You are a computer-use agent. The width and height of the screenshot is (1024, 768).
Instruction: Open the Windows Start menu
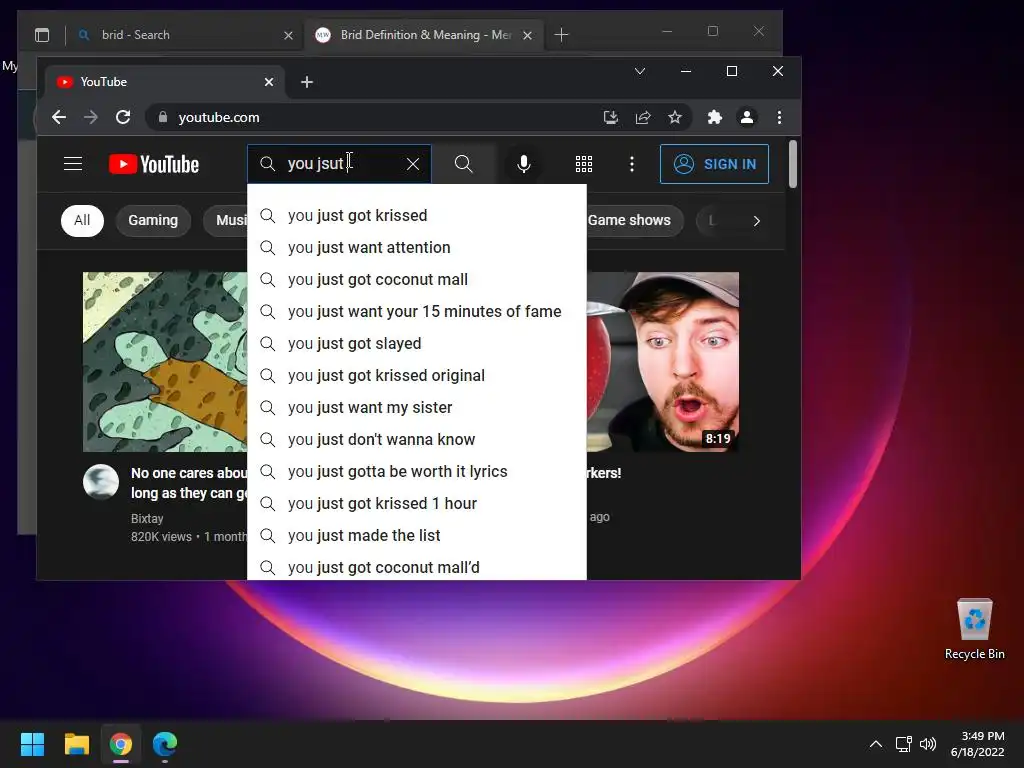32,744
